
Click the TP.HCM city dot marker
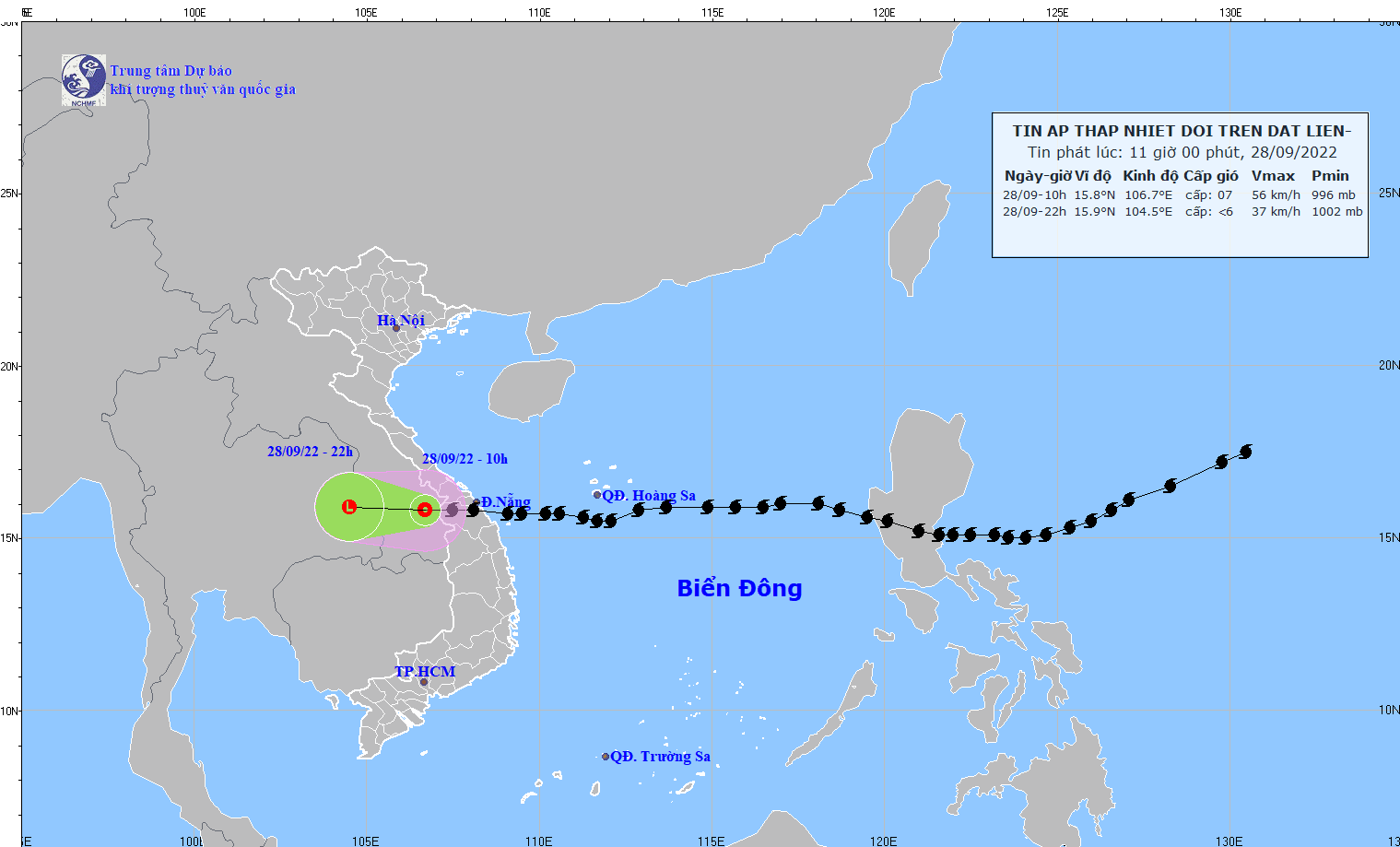pos(424,682)
